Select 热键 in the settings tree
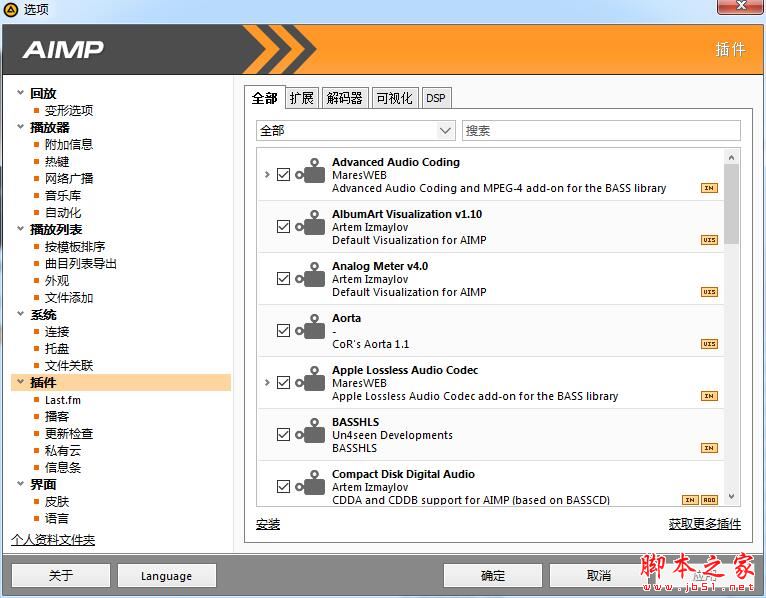The width and height of the screenshot is (766, 598). (57, 161)
